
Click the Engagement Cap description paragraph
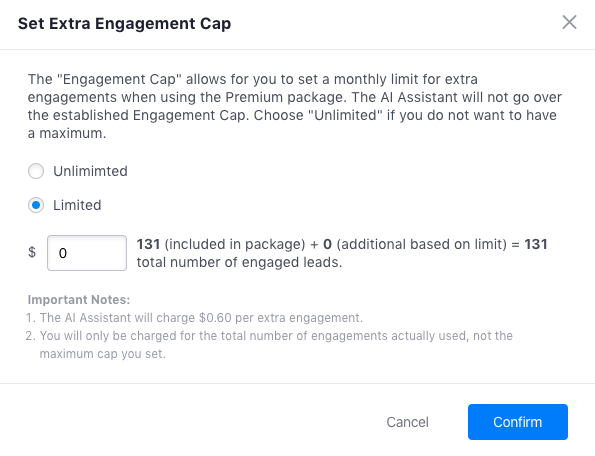pos(294,106)
